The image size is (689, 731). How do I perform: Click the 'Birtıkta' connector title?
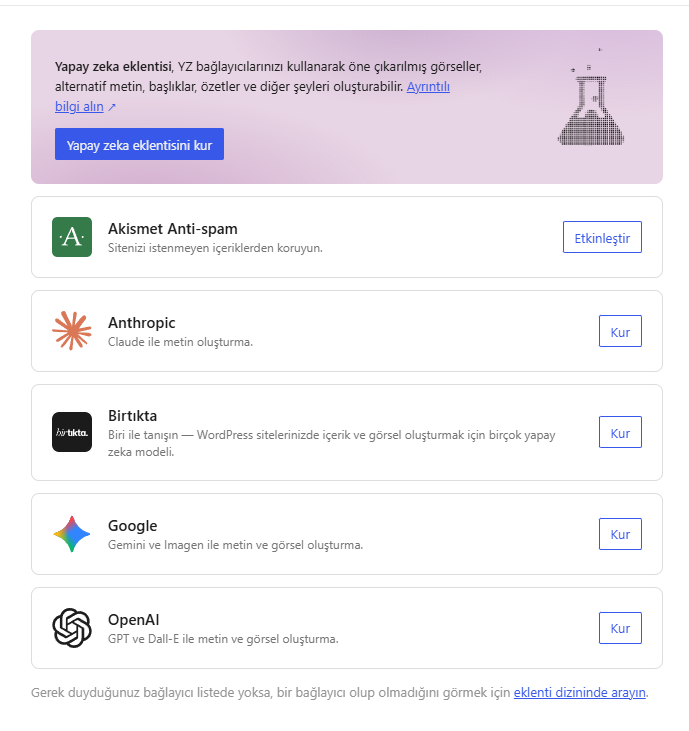[132, 416]
